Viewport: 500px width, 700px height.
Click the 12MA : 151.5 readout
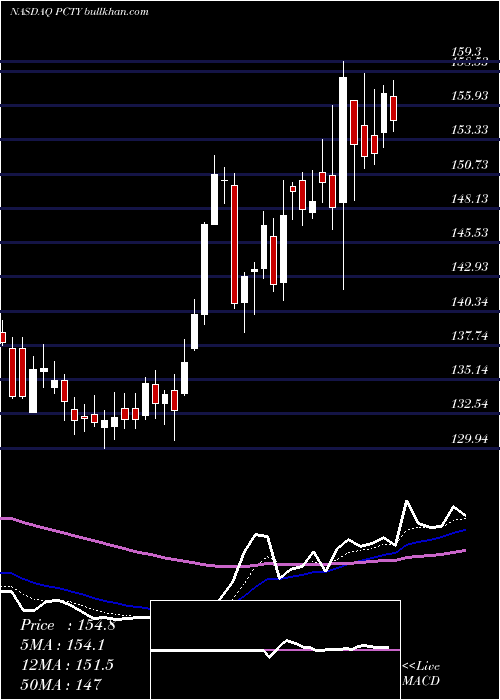67,665
